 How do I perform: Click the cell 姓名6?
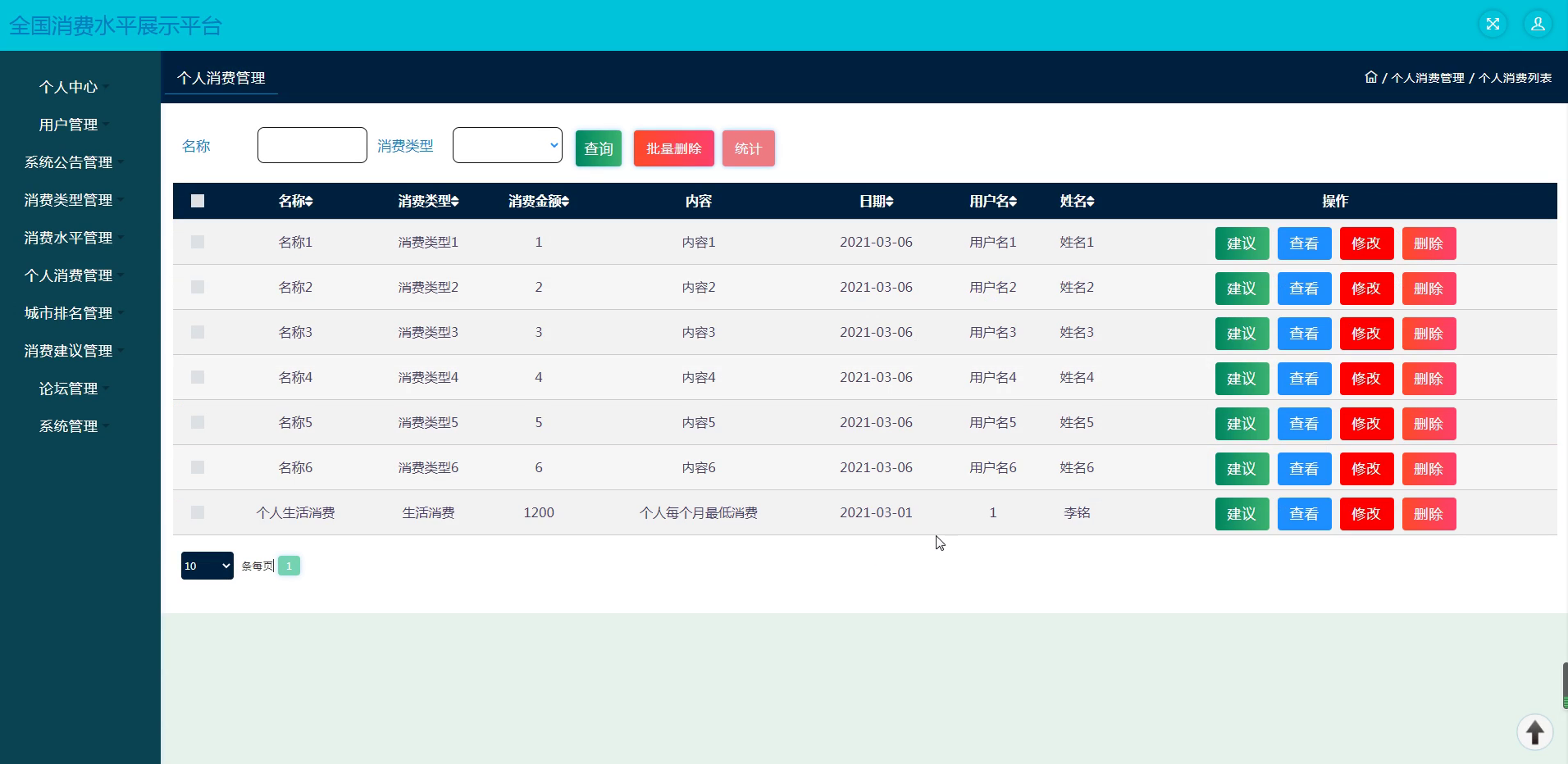tap(1077, 467)
